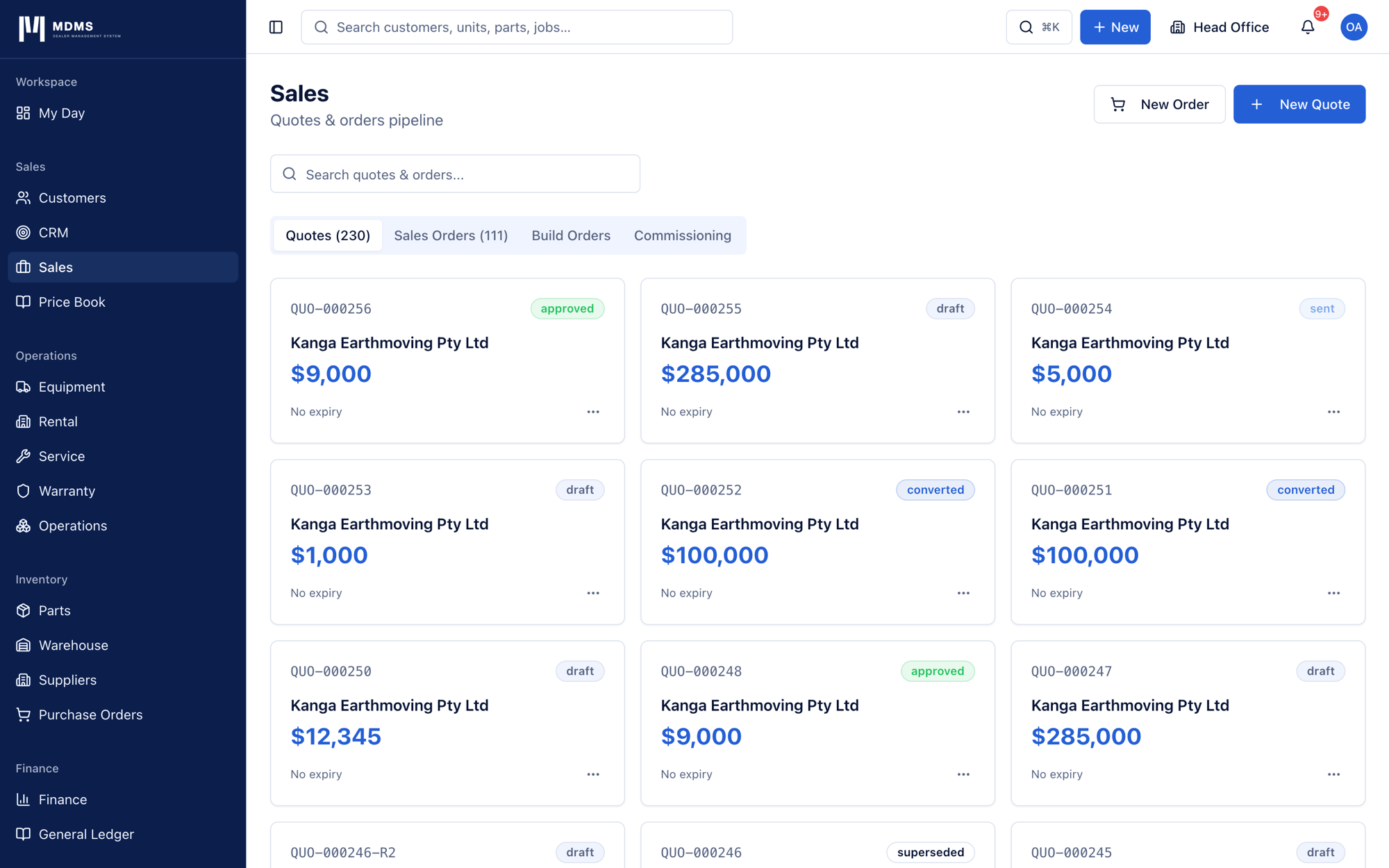Screen dimensions: 1389x868
Task: Switch to Build Orders tab
Action: [x=571, y=235]
